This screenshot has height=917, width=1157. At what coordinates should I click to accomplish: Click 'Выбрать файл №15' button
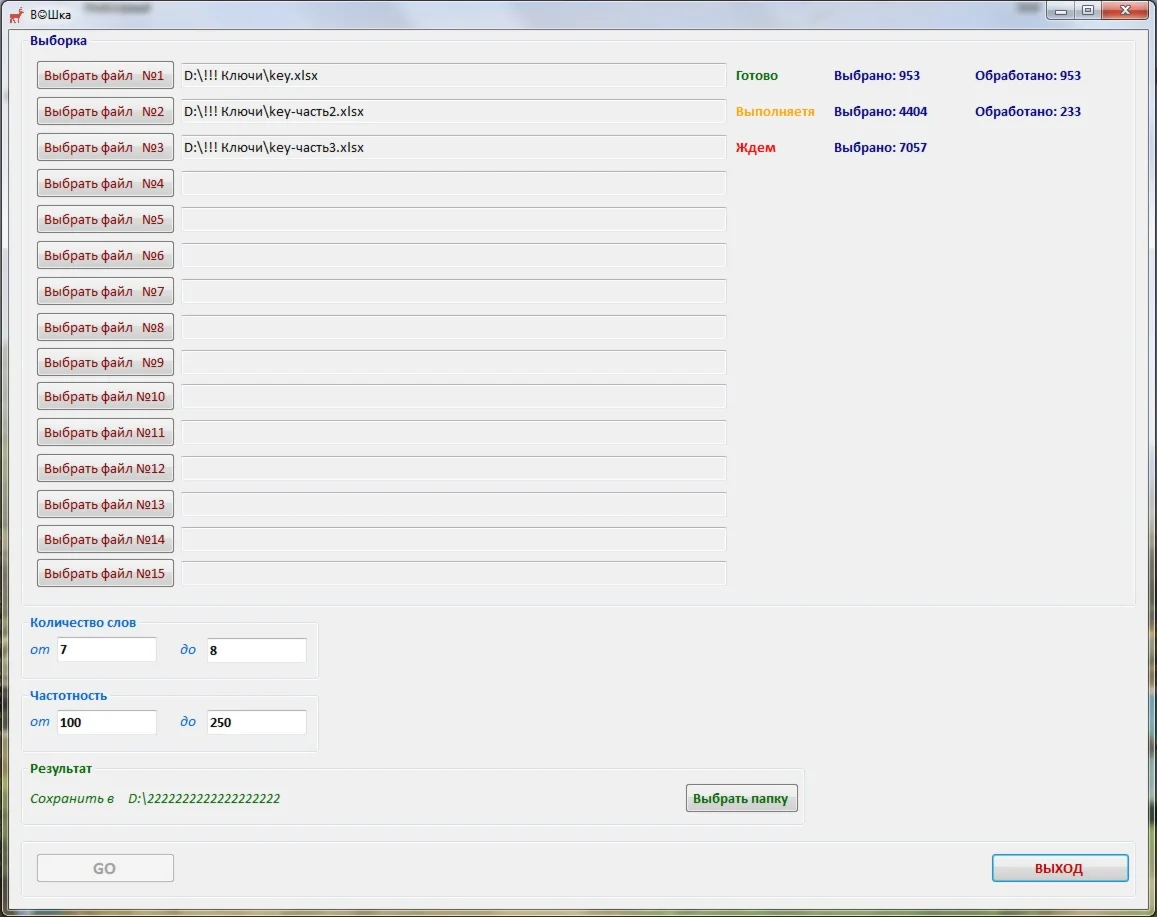point(105,573)
